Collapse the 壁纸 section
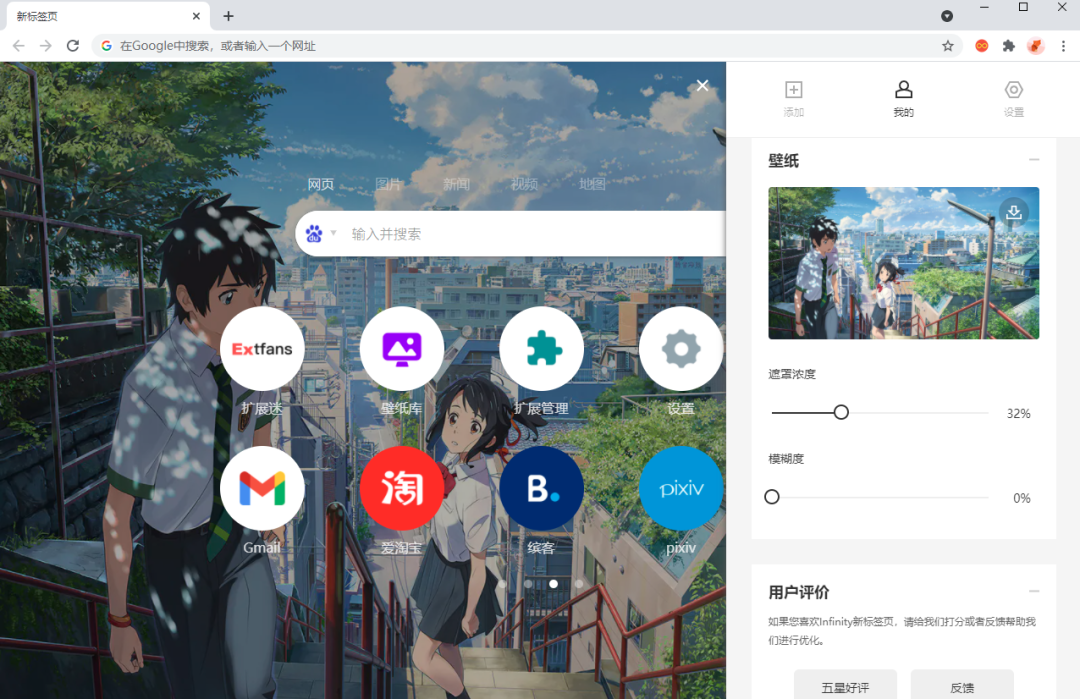 coord(1034,160)
